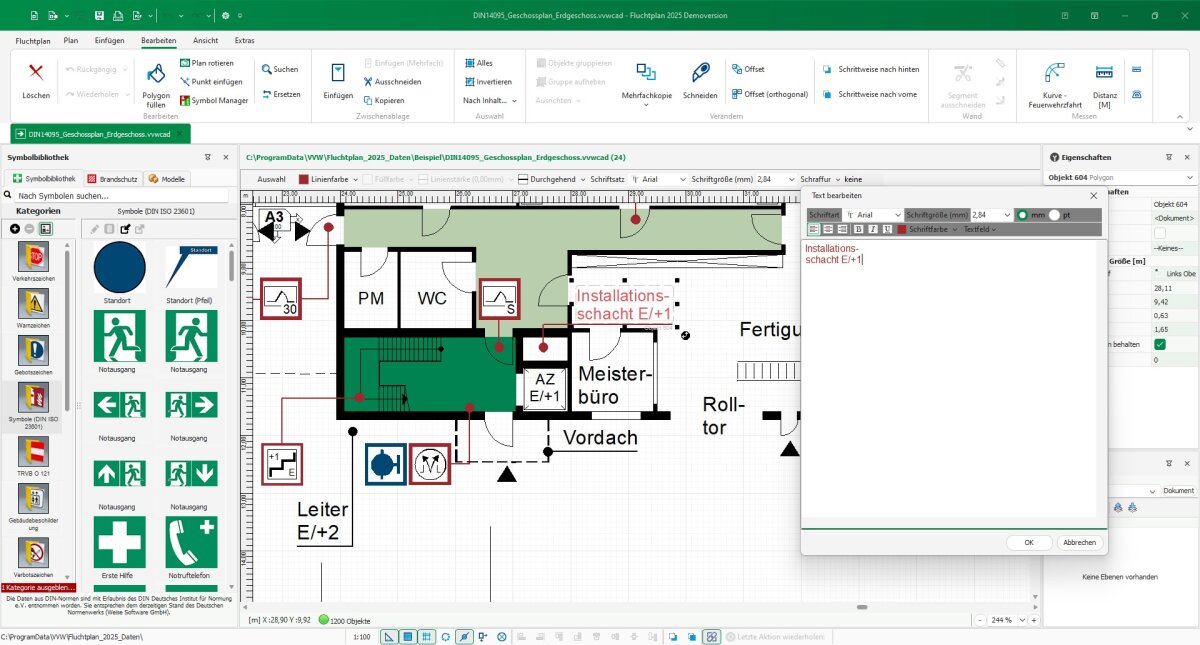Screen dimensions: 1200x645
Task: Confirm text with the OK button
Action: [x=1028, y=542]
